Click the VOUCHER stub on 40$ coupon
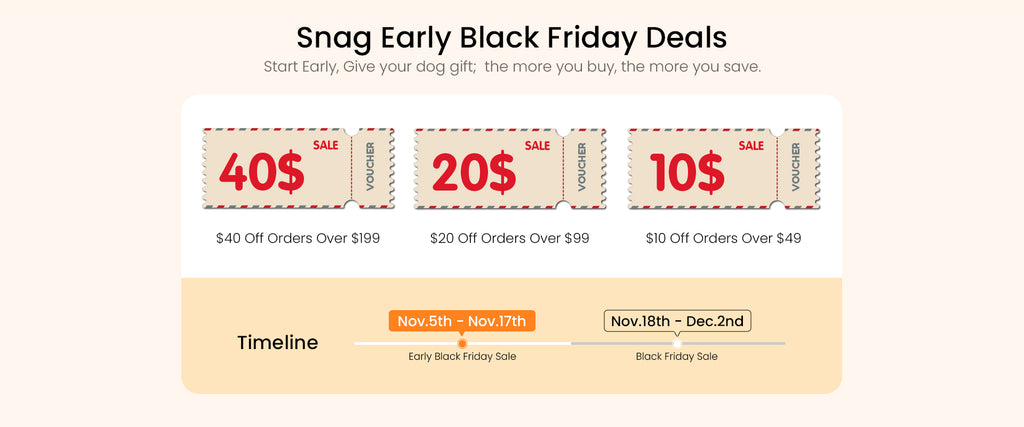Screen dimensions: 1024x427 (370, 167)
